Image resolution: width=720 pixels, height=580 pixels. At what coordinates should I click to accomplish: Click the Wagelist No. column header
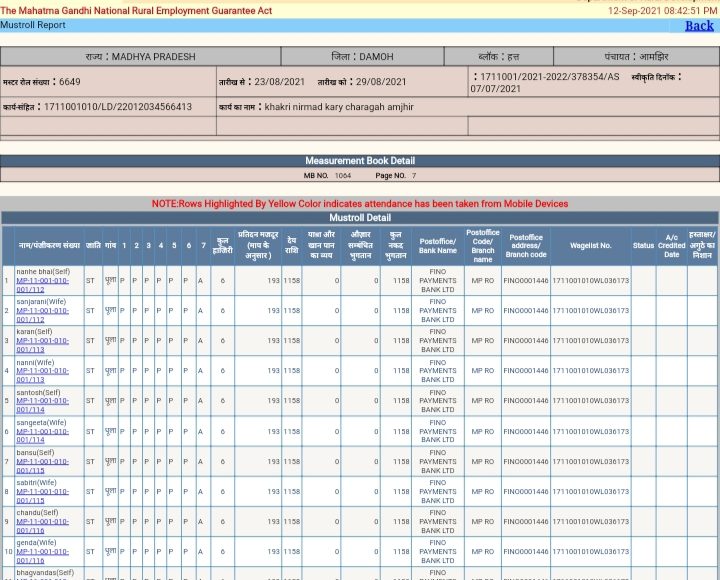[591, 246]
